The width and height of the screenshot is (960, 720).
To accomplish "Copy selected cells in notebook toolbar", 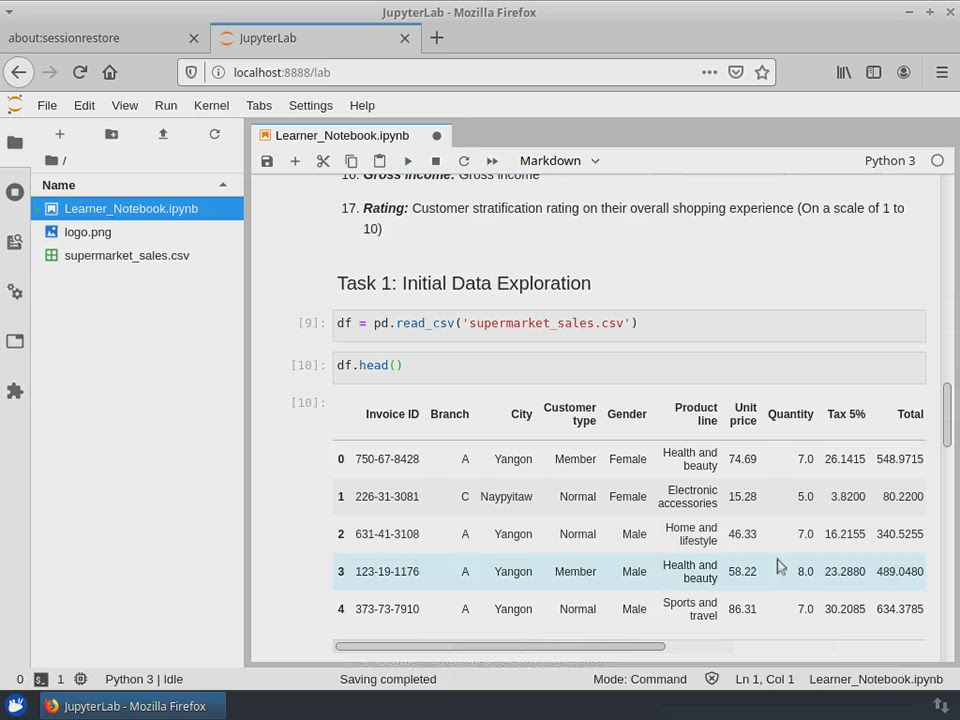I will 351,161.
